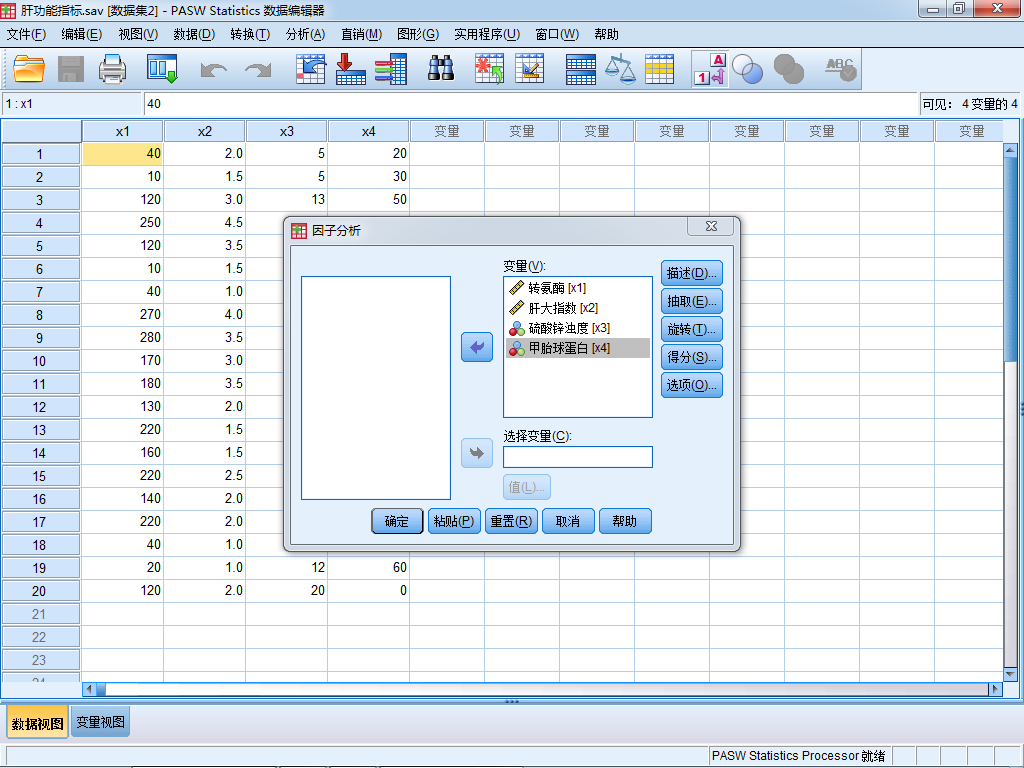Screen dimensions: 1024x768
Task: Open the 数据(D) menu
Action: [x=194, y=34]
